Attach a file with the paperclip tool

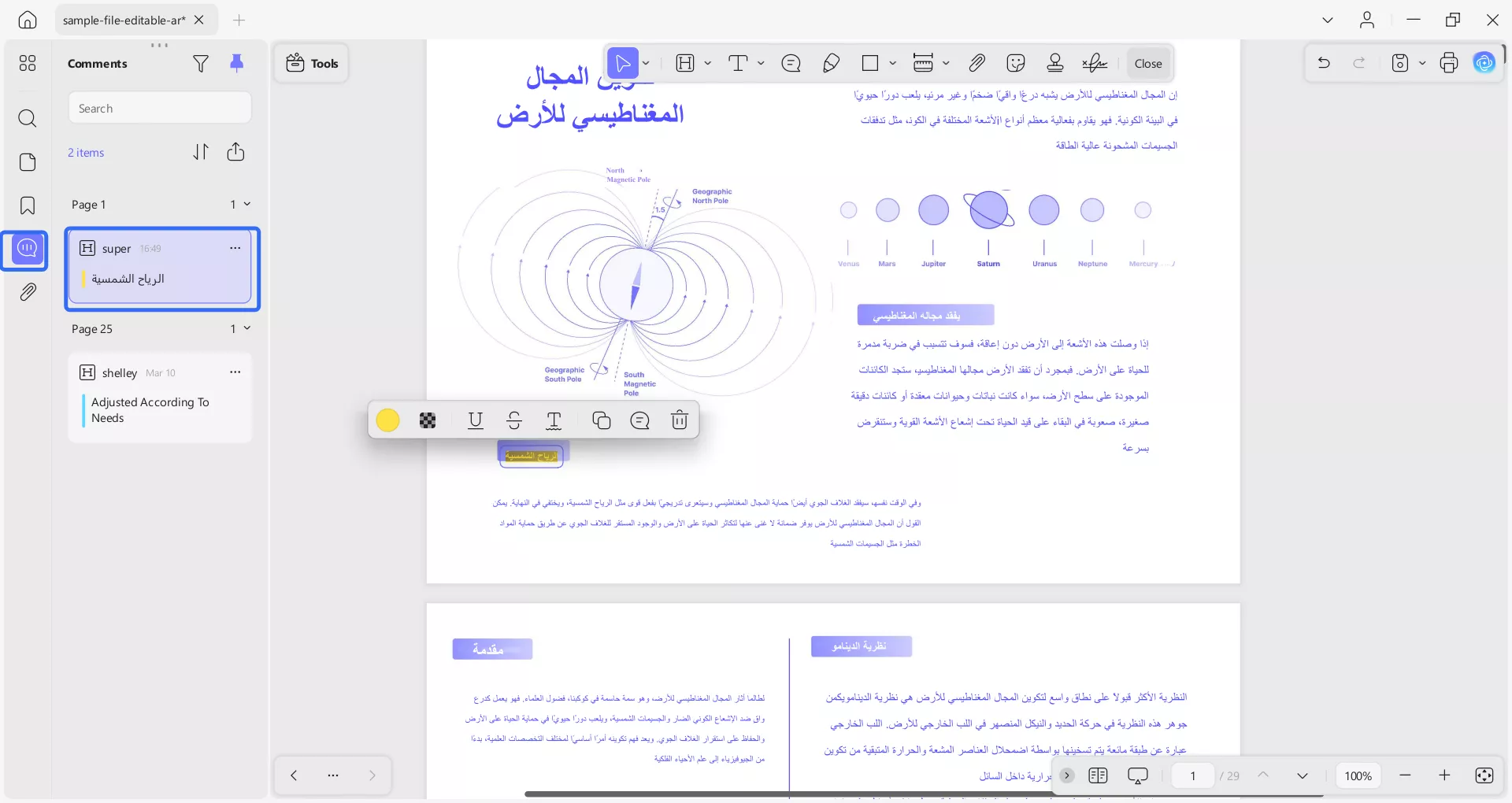pyautogui.click(x=976, y=63)
